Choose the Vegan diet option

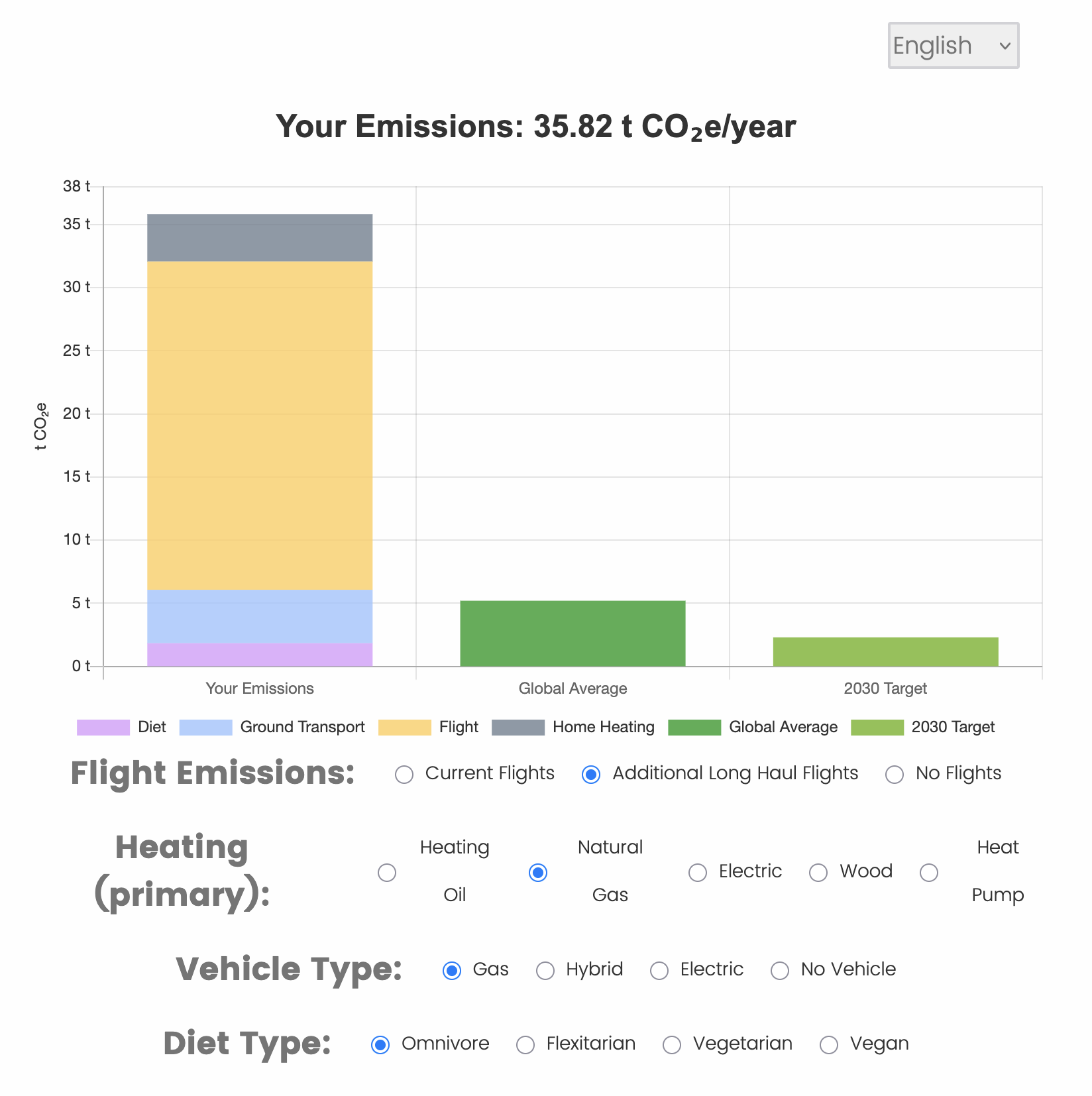coord(829,1044)
